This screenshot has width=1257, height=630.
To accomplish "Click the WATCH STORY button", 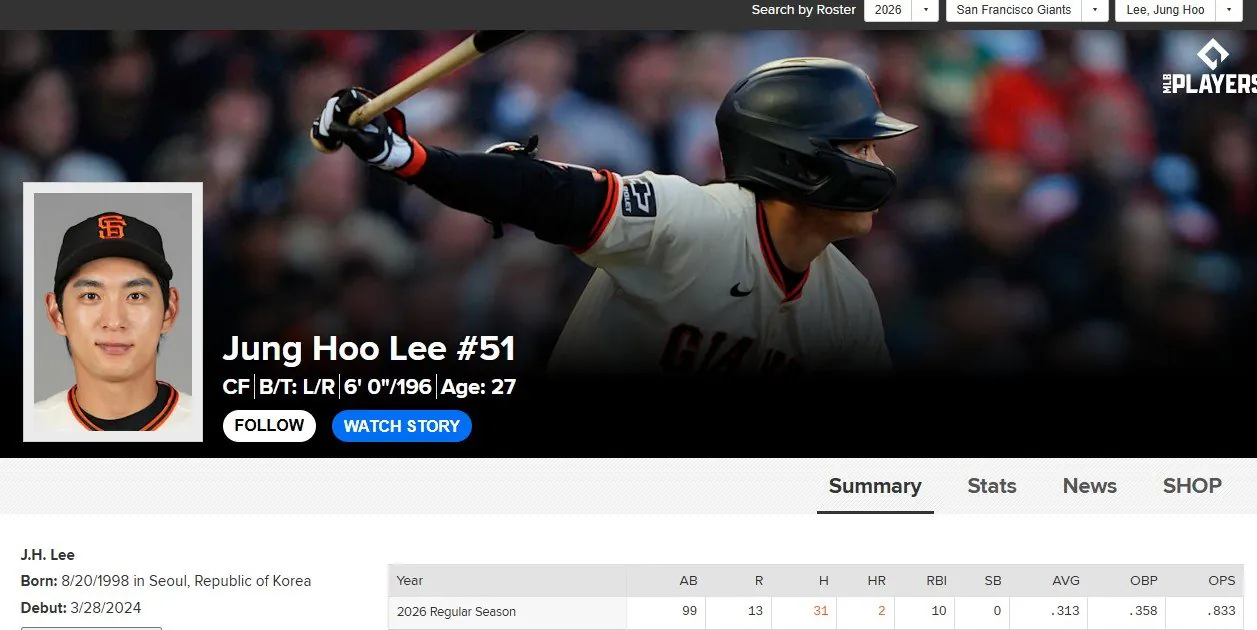I will (402, 426).
